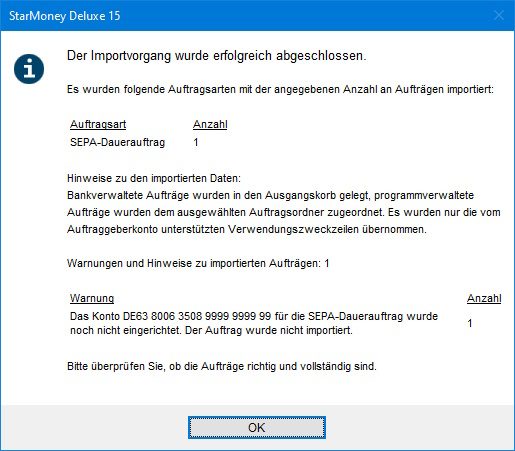Select the warning text about account DE63
The image size is (515, 451).
[x=254, y=323]
